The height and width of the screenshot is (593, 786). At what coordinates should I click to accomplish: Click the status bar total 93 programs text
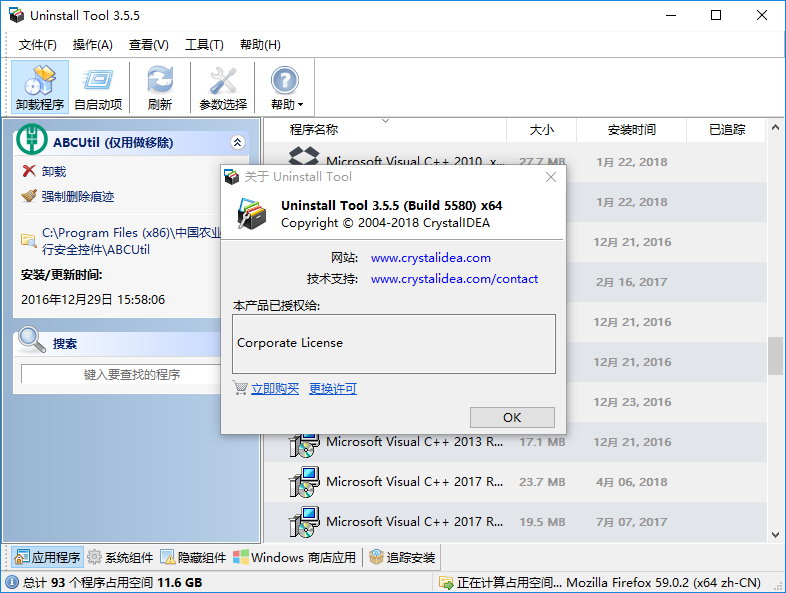point(112,582)
